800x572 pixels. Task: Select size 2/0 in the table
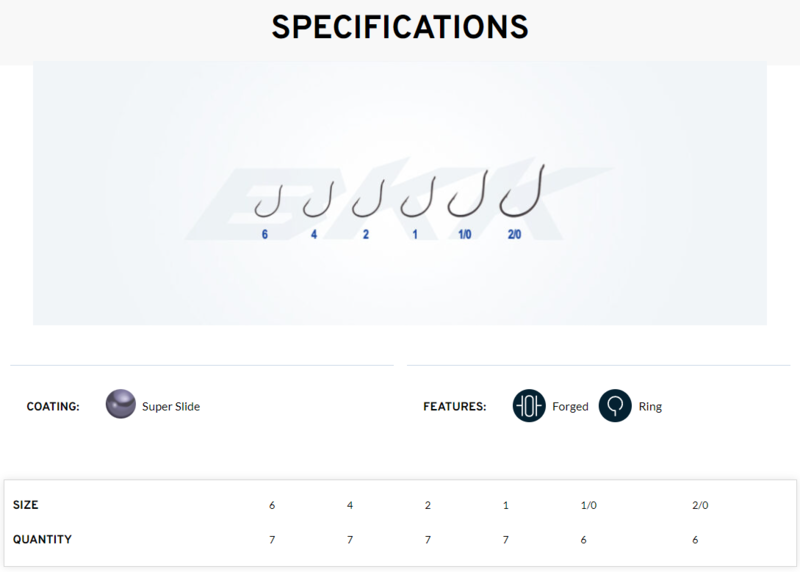point(699,505)
